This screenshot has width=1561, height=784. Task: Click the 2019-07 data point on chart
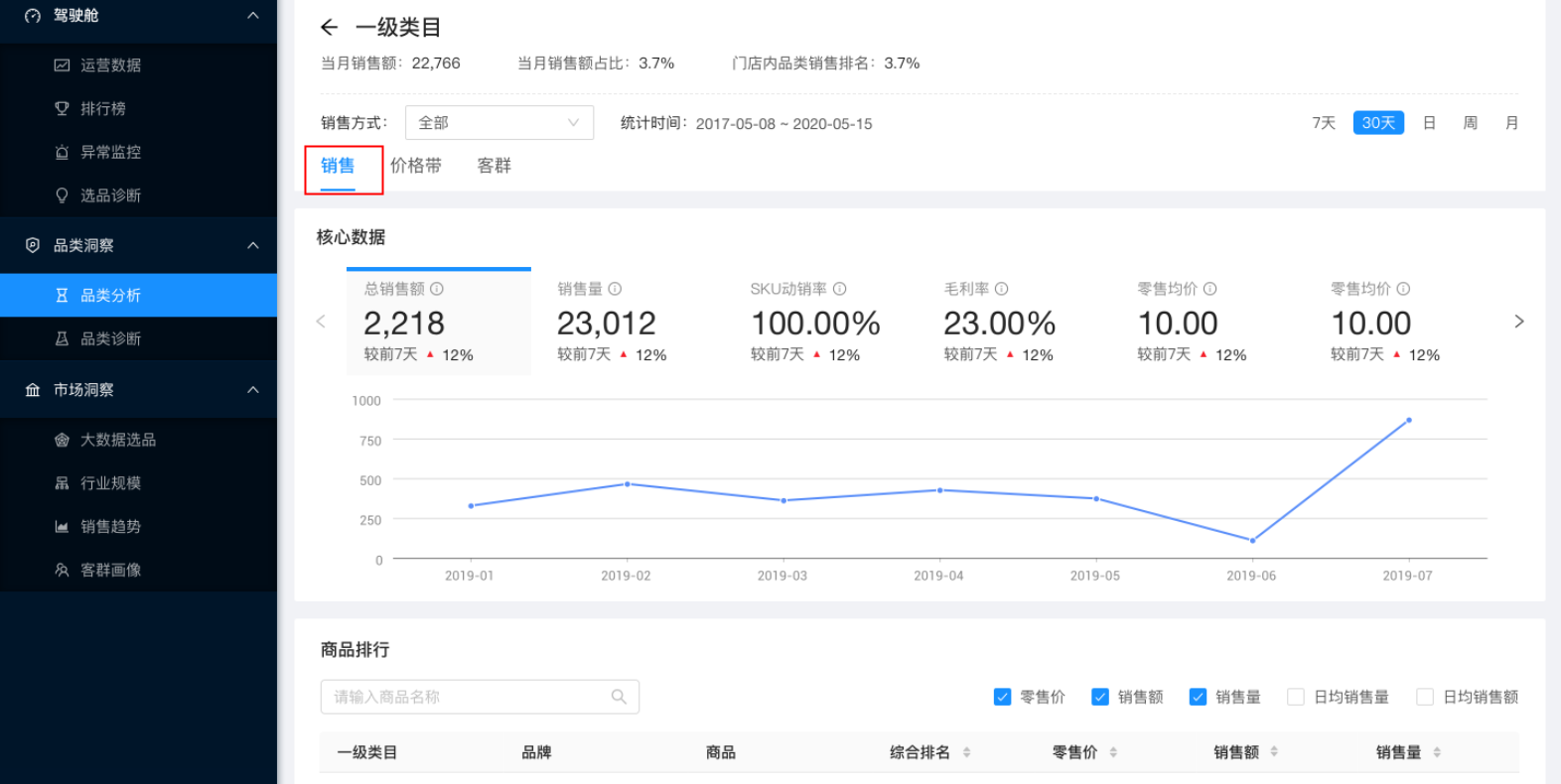coord(1408,421)
